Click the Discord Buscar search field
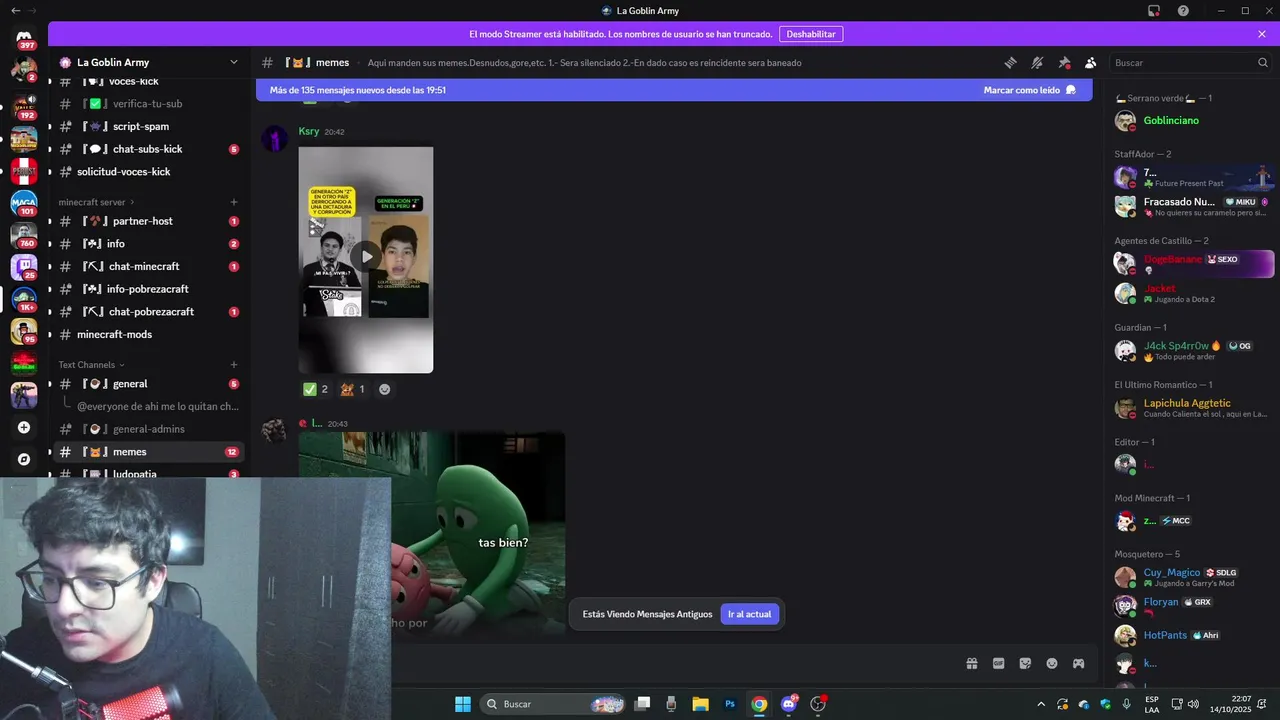 click(x=1190, y=62)
